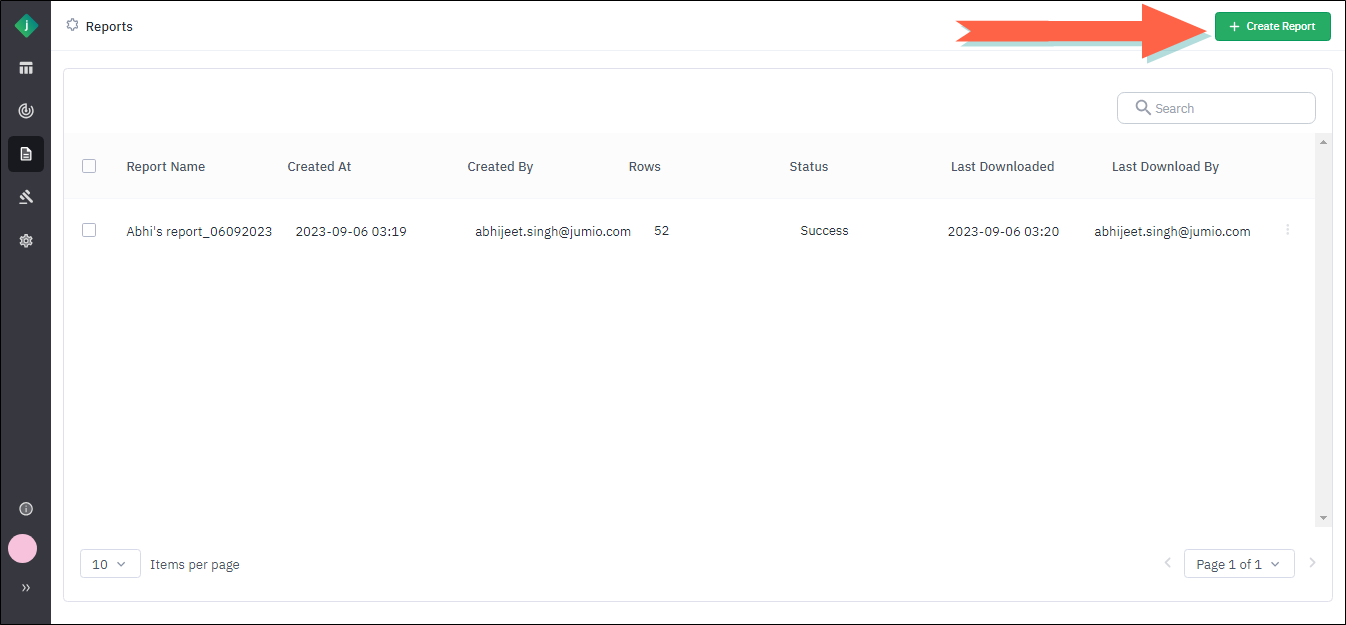Click the Report Name column header
The width and height of the screenshot is (1346, 625).
[x=166, y=167]
